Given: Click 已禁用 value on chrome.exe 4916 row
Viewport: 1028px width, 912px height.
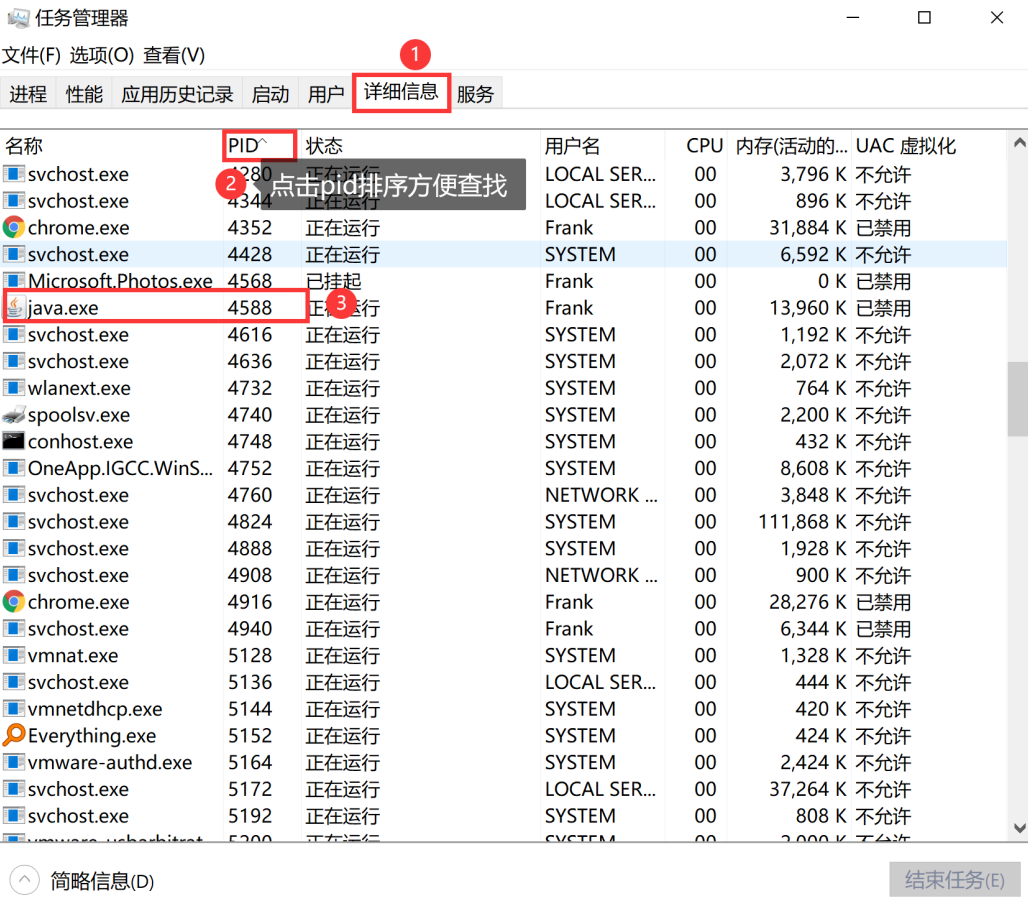Looking at the screenshot, I should (884, 602).
